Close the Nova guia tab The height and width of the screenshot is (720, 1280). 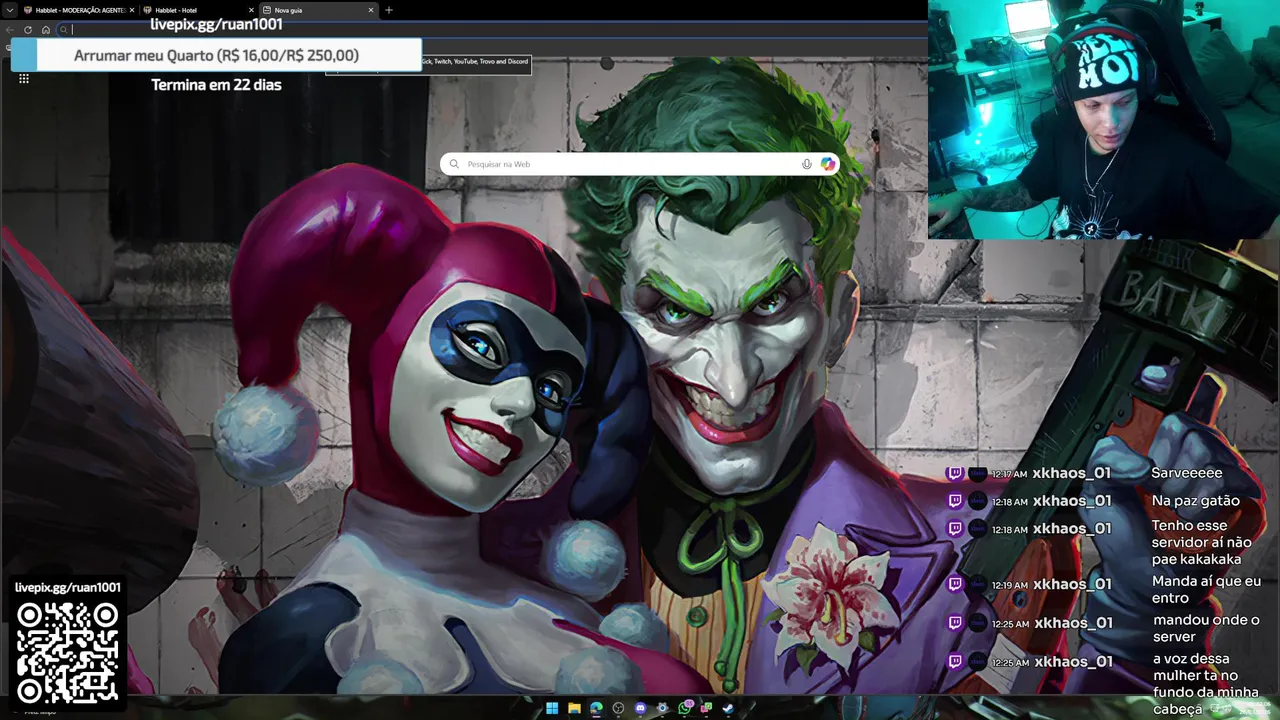[371, 10]
